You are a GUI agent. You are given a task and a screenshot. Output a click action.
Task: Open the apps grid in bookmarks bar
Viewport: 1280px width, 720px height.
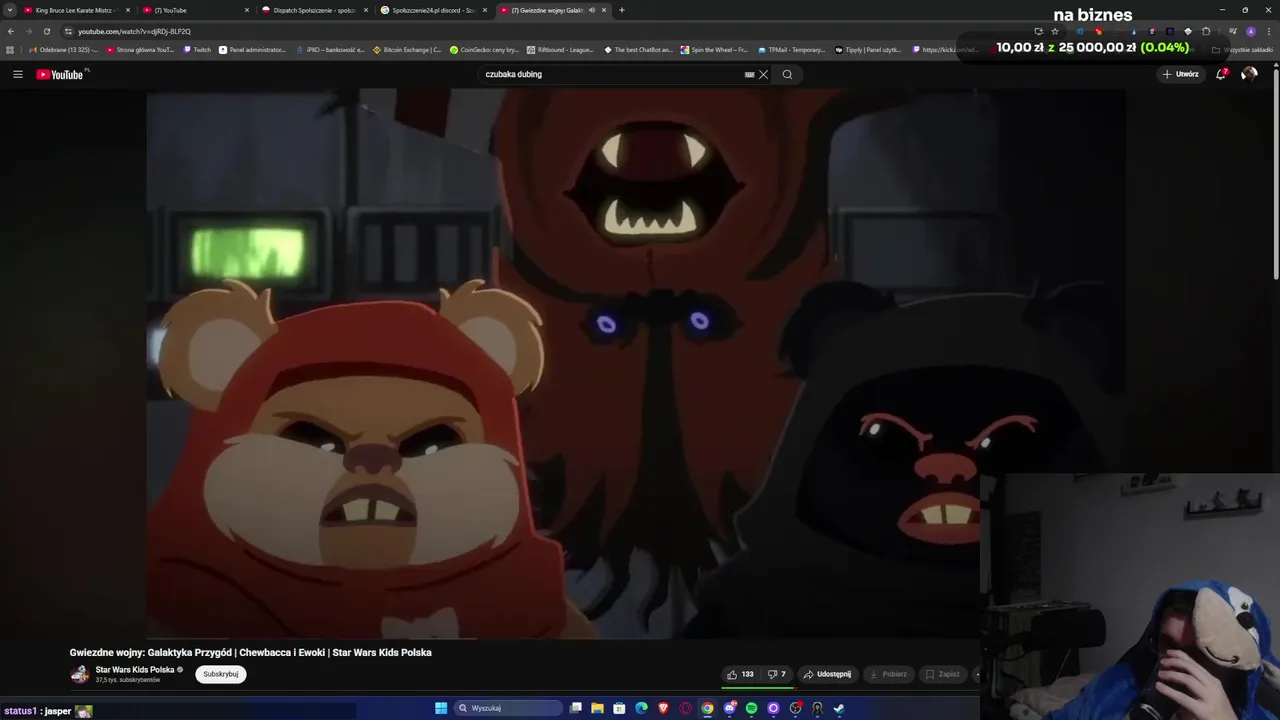pyautogui.click(x=10, y=49)
